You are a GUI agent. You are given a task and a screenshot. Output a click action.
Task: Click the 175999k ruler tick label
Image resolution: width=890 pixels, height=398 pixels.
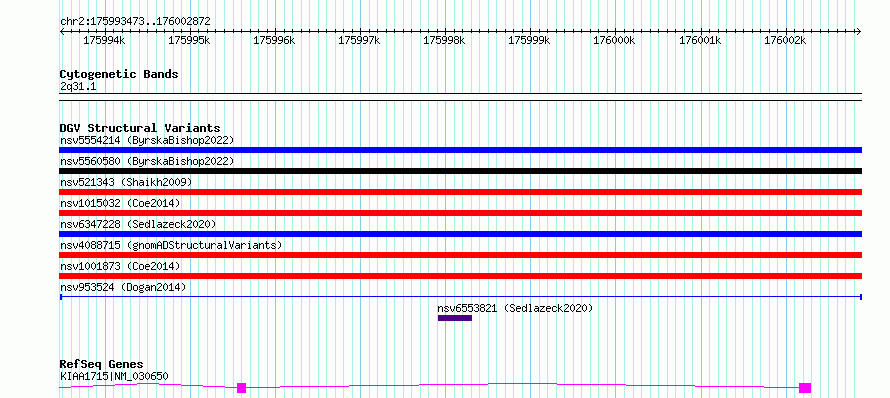pyautogui.click(x=529, y=41)
